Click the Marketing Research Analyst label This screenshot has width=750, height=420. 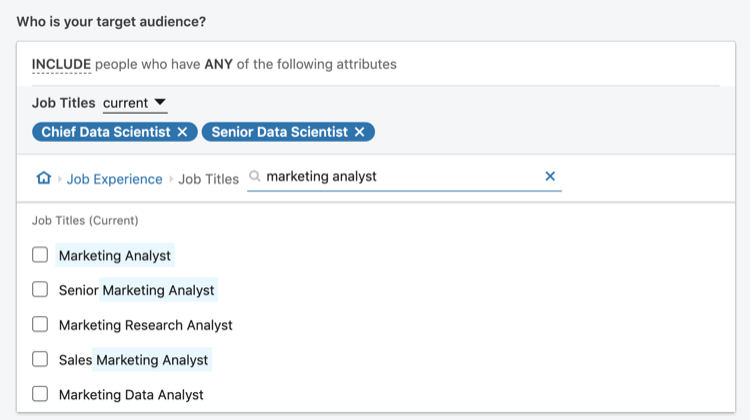145,325
